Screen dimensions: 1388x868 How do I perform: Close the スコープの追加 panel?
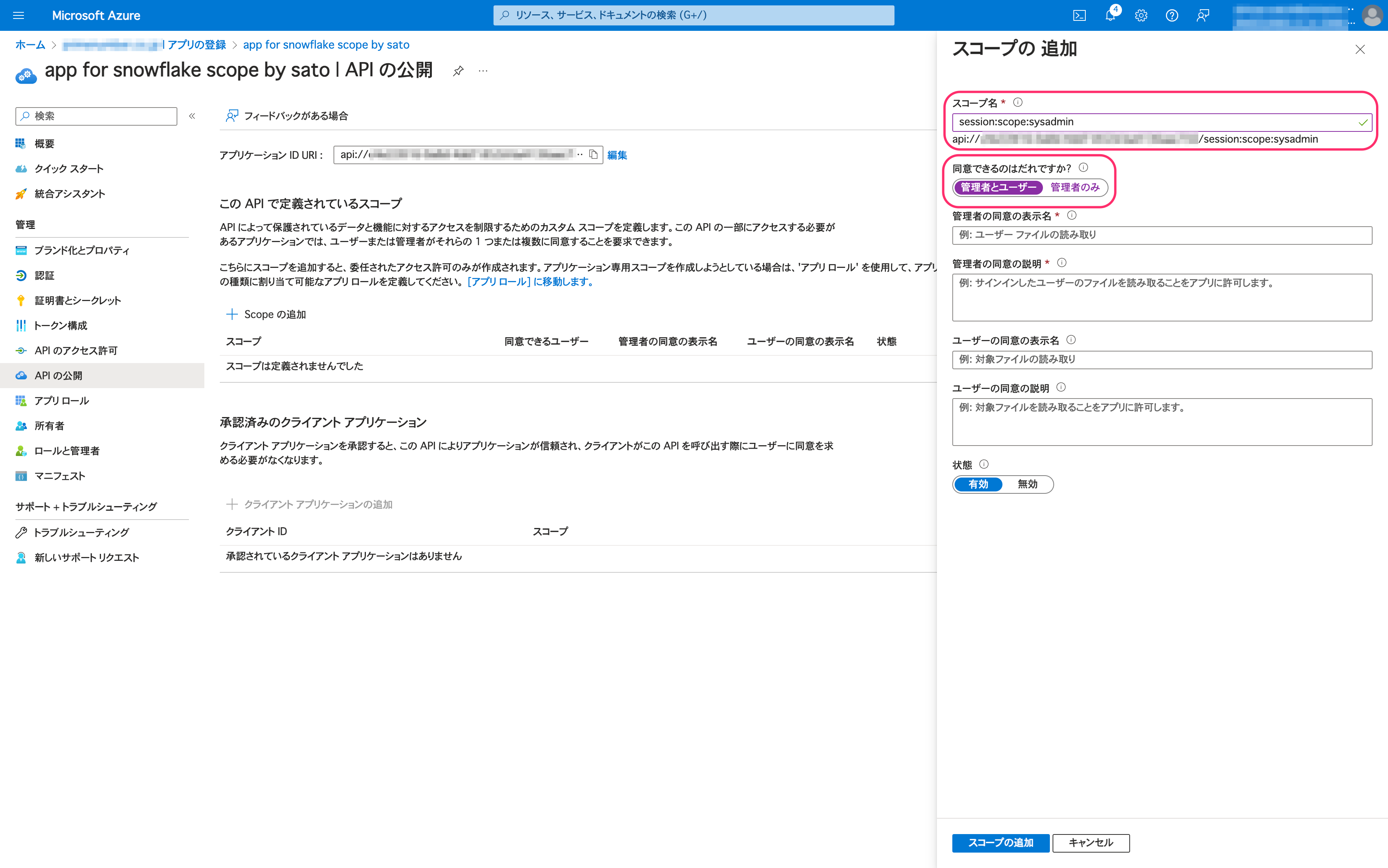1360,49
